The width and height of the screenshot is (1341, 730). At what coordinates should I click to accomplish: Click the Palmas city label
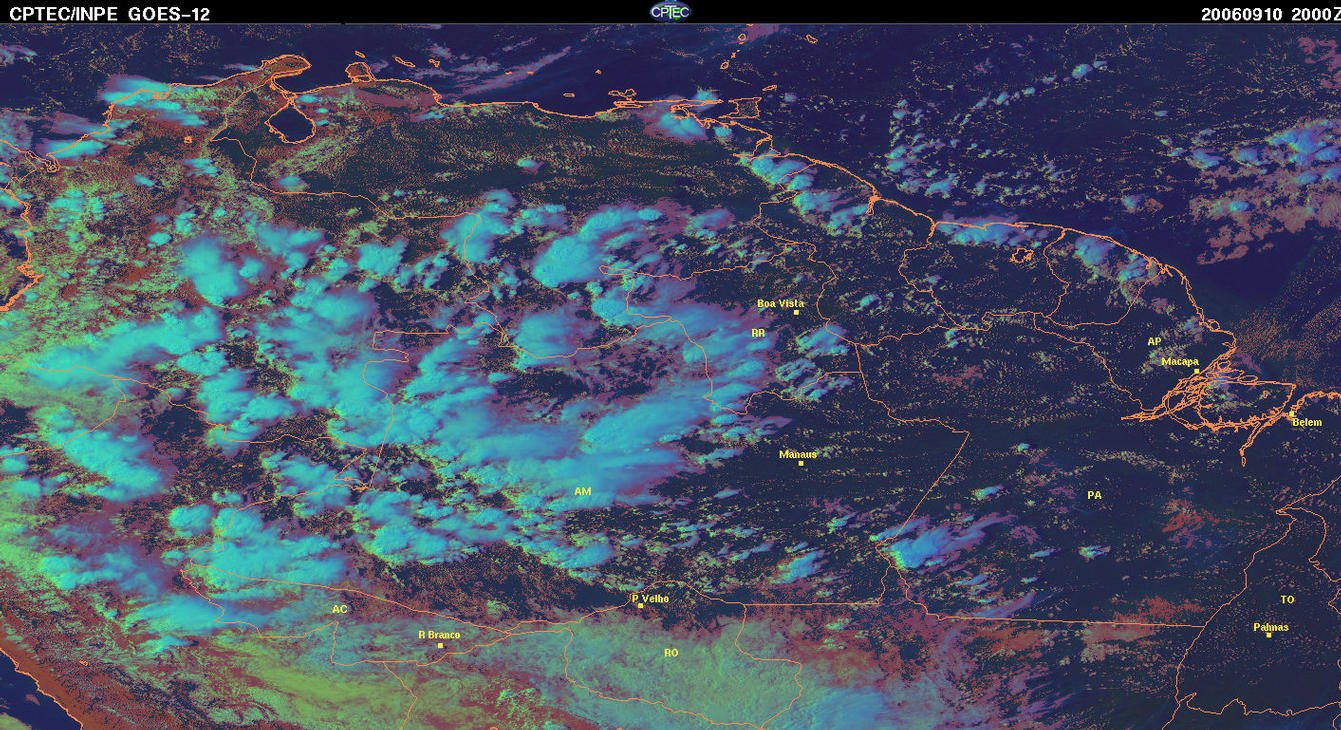click(x=1271, y=627)
